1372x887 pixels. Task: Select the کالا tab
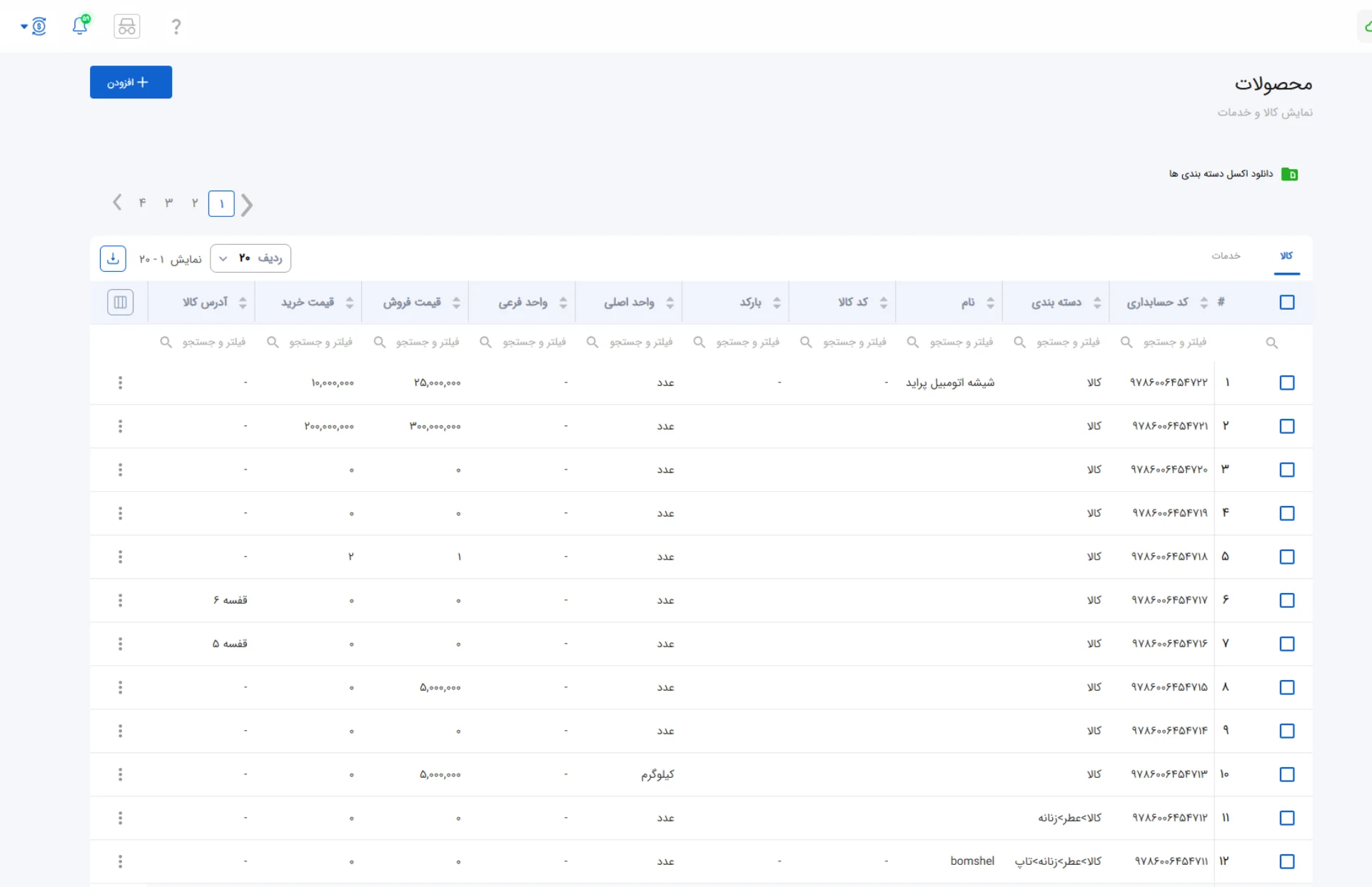(1286, 255)
